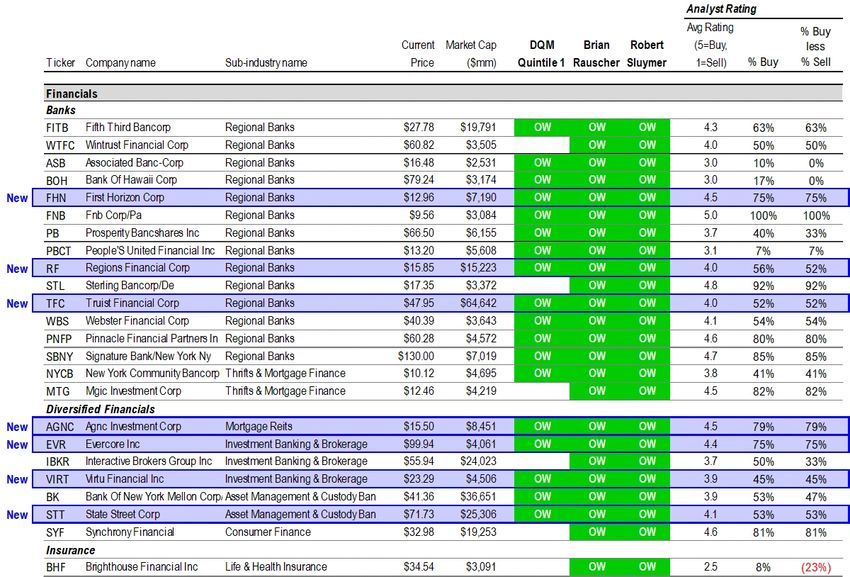Click the Sub-industry name column header

266,63
